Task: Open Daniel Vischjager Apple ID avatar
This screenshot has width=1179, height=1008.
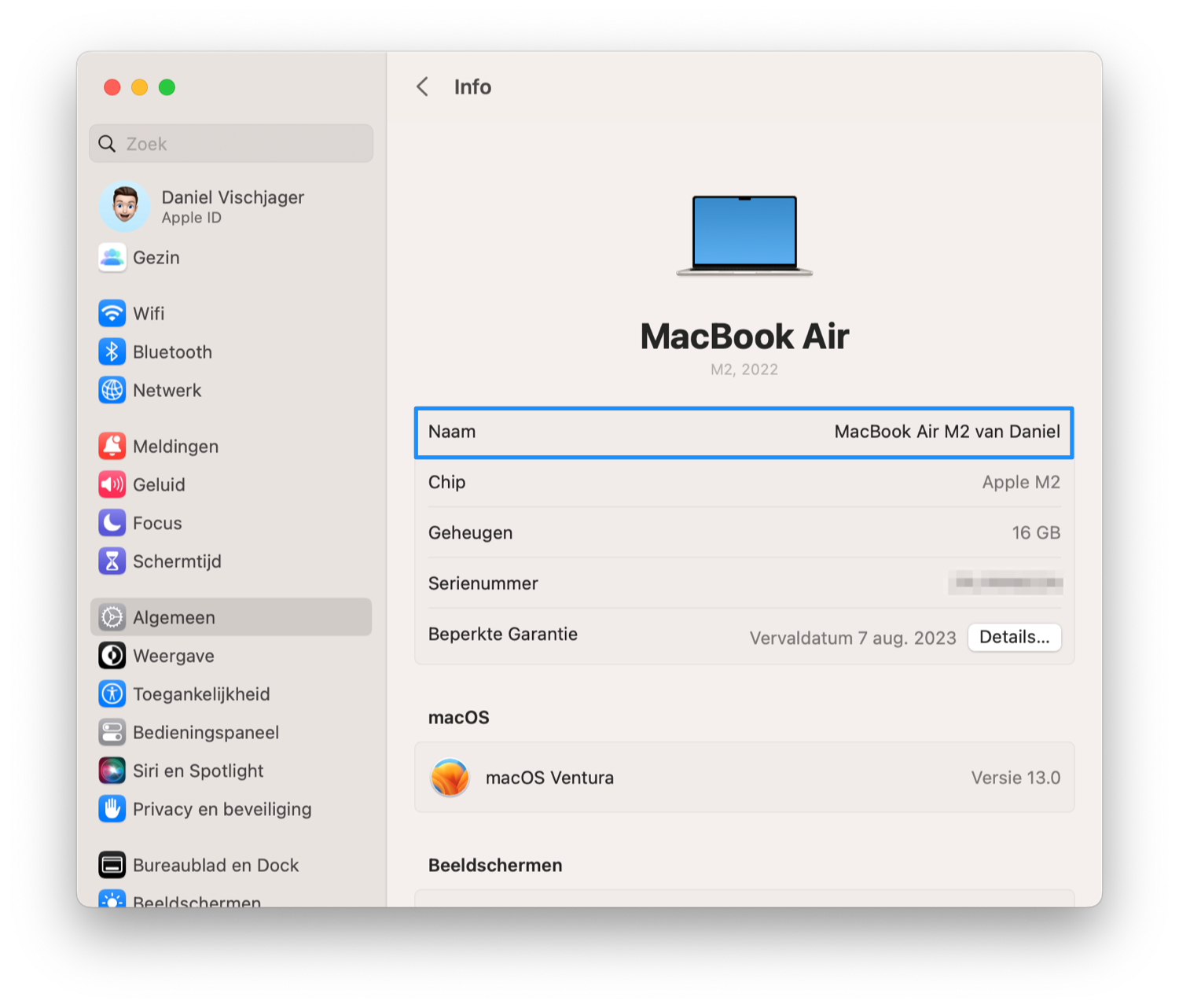Action: click(x=125, y=207)
